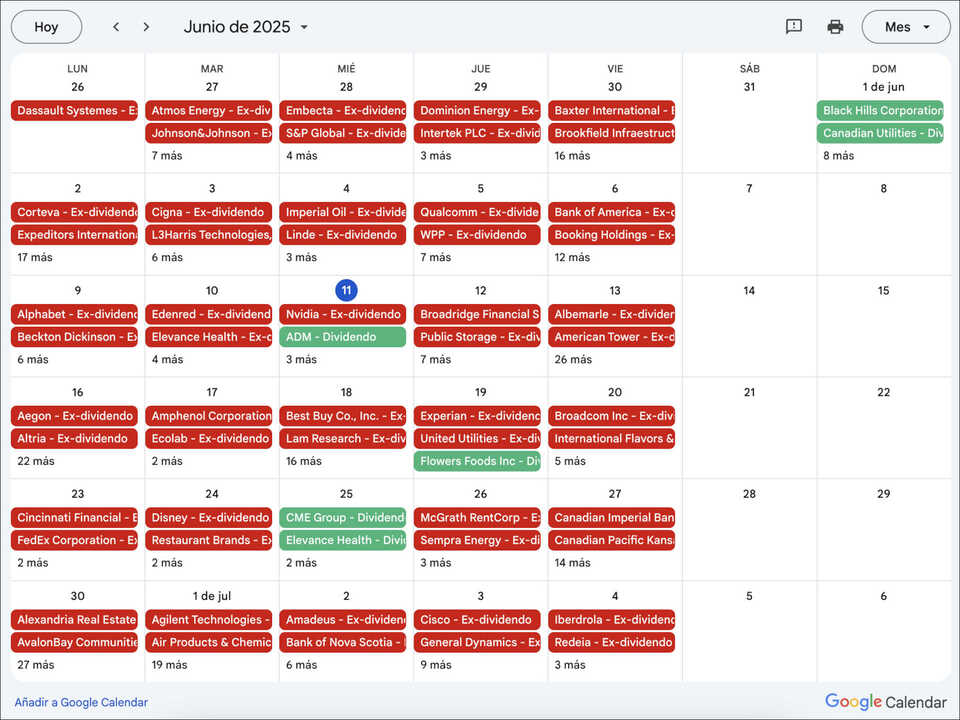
Task: Open Disney Ex-dividendo event
Action: 209,517
